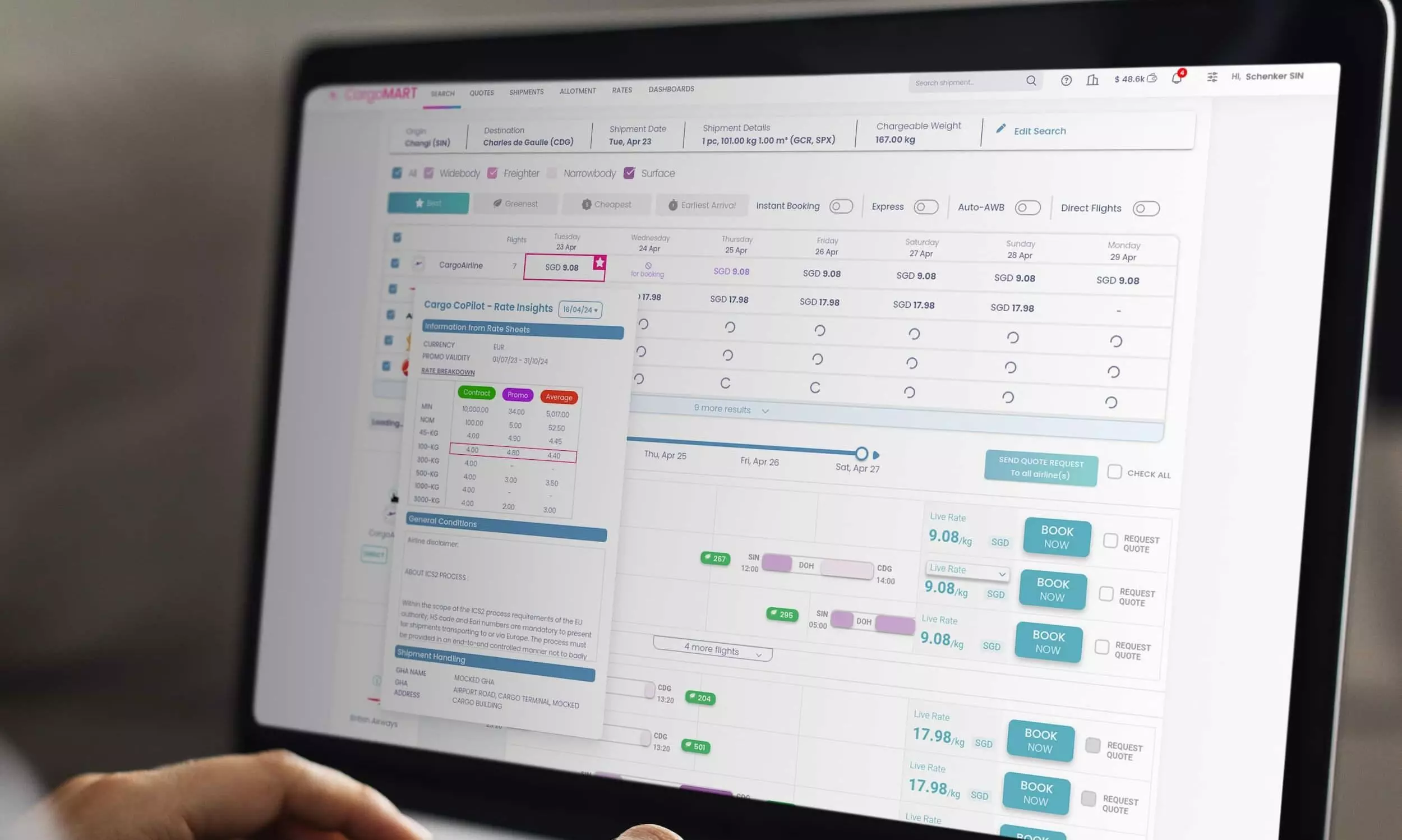Viewport: 1402px width, 840px height.
Task: Toggle the Express switch on
Action: point(924,208)
